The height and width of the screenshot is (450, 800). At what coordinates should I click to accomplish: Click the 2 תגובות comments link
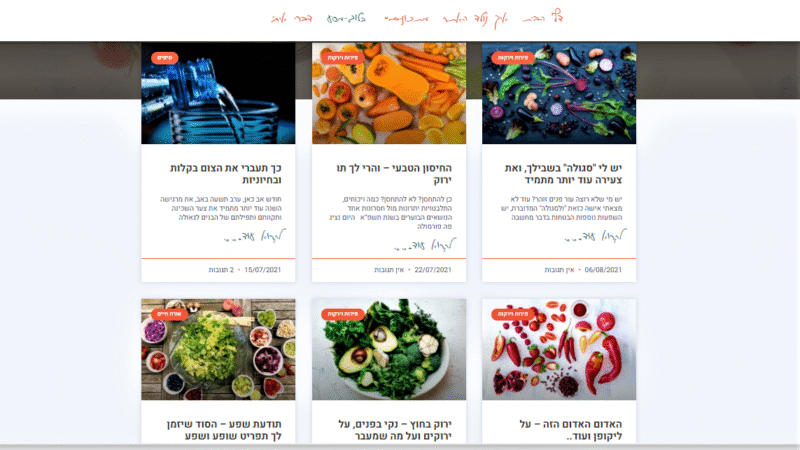(x=221, y=270)
